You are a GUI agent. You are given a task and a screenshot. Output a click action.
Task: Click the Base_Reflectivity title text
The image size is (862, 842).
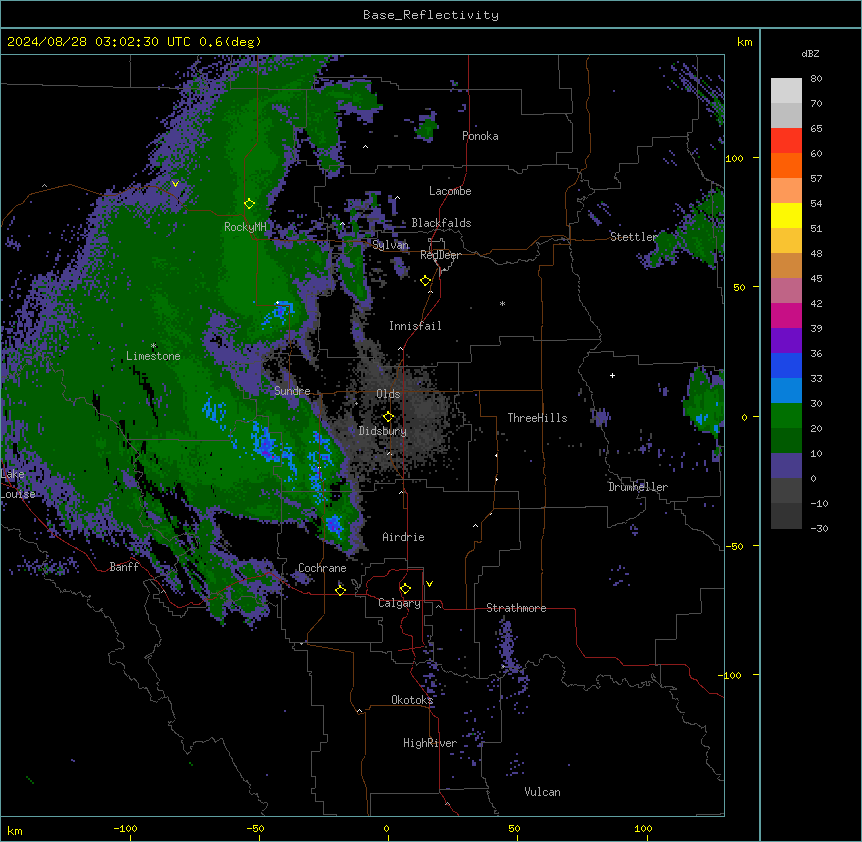pyautogui.click(x=431, y=15)
